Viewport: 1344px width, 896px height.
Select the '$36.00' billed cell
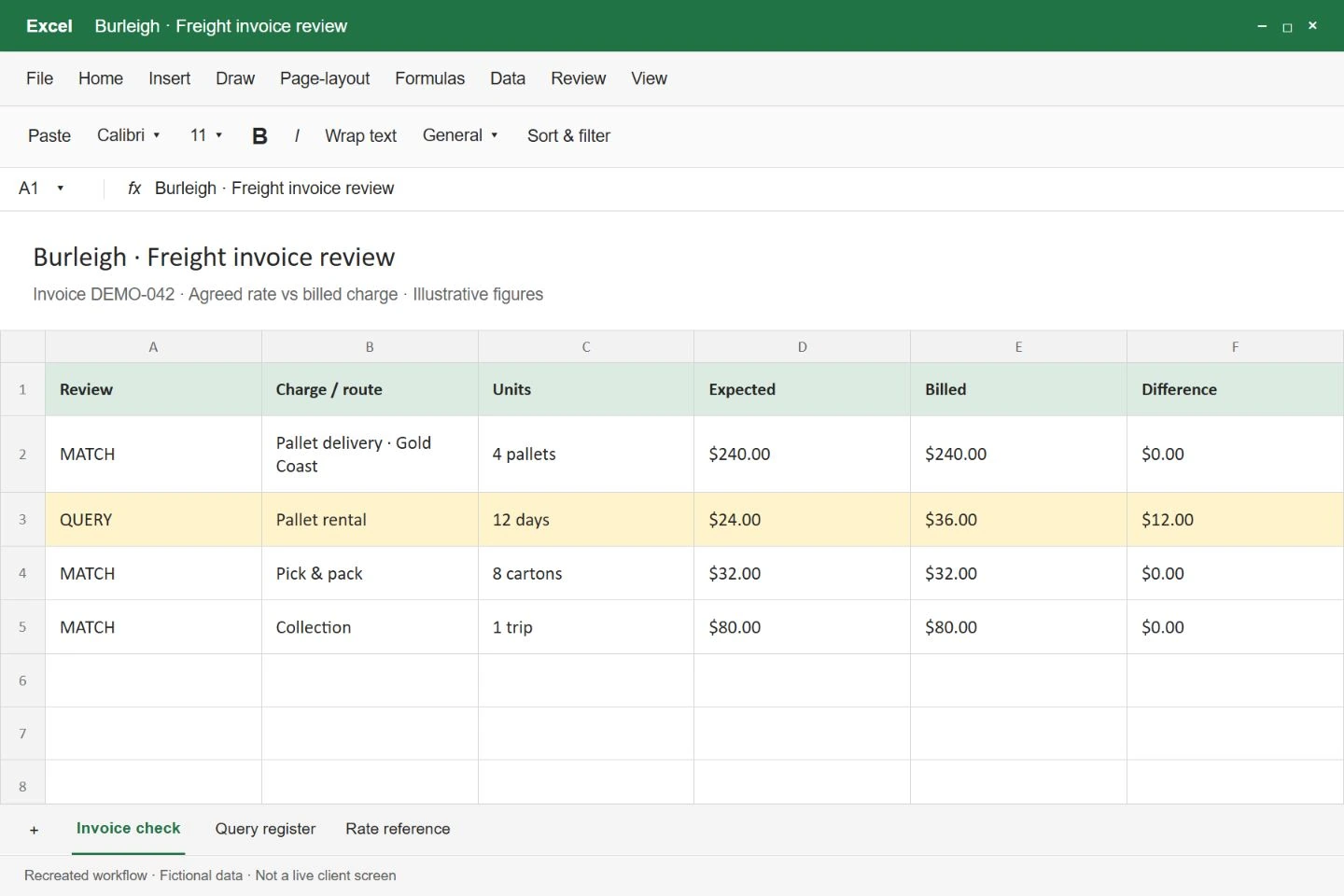tap(1018, 520)
